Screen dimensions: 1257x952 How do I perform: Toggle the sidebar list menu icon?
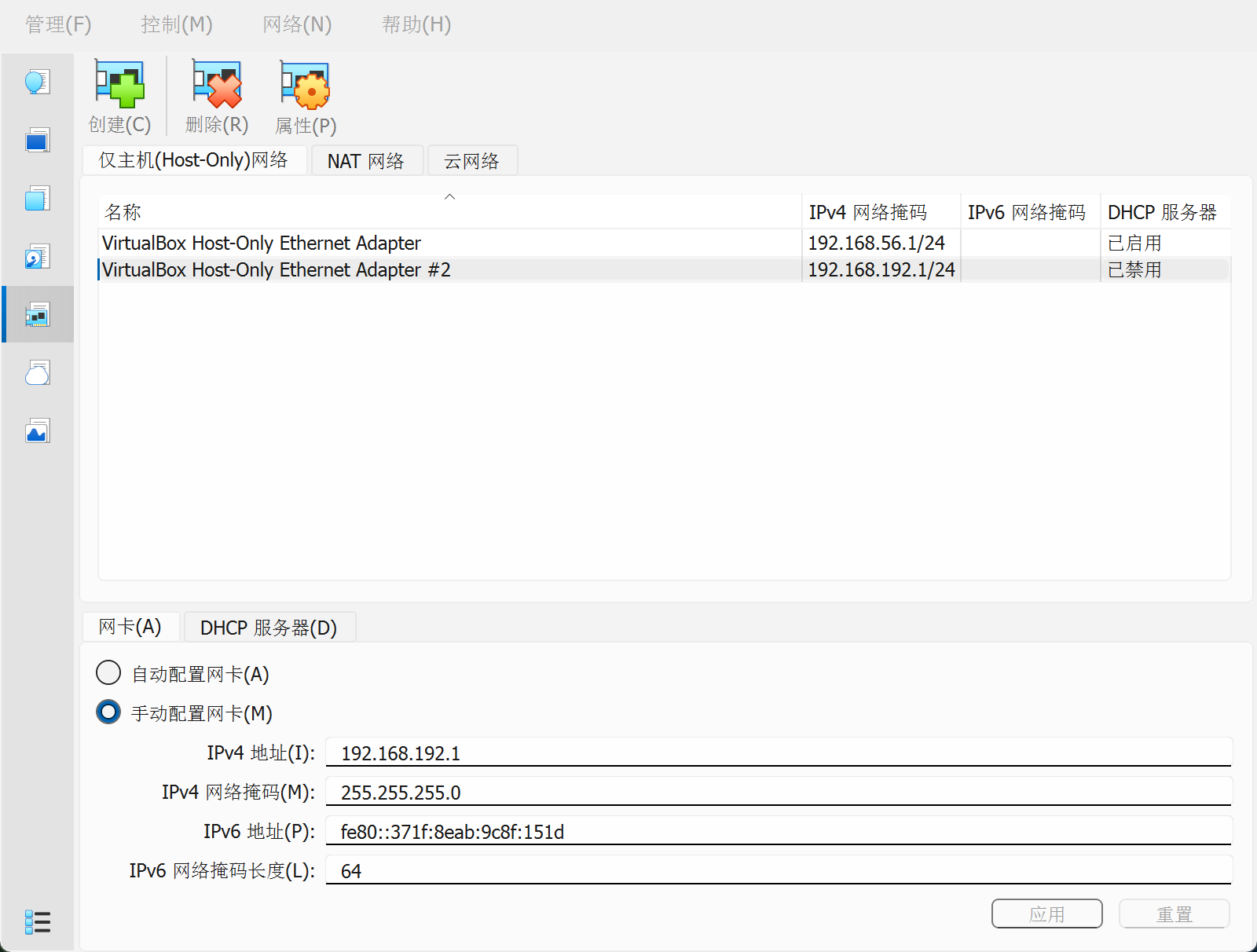[38, 922]
